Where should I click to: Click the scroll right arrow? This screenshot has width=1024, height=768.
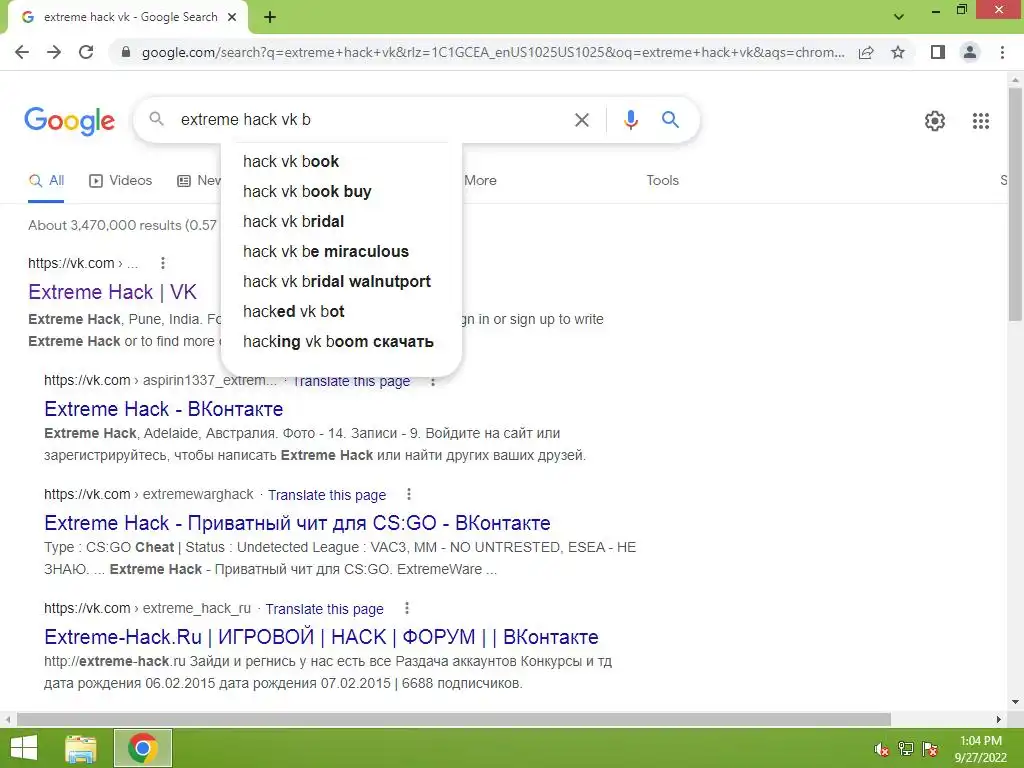(x=999, y=719)
